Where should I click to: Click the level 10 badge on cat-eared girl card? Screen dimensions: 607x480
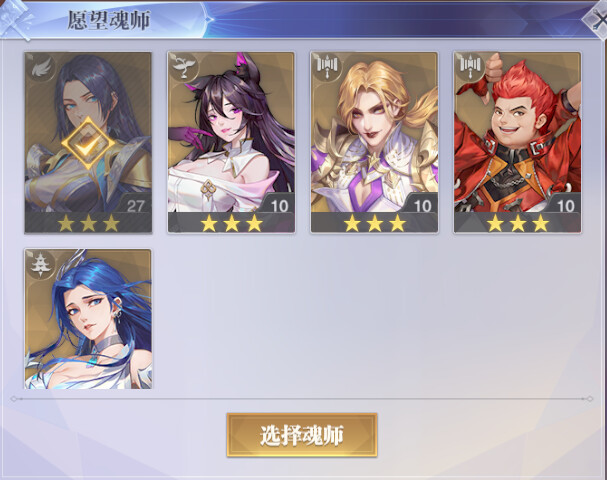pos(279,206)
